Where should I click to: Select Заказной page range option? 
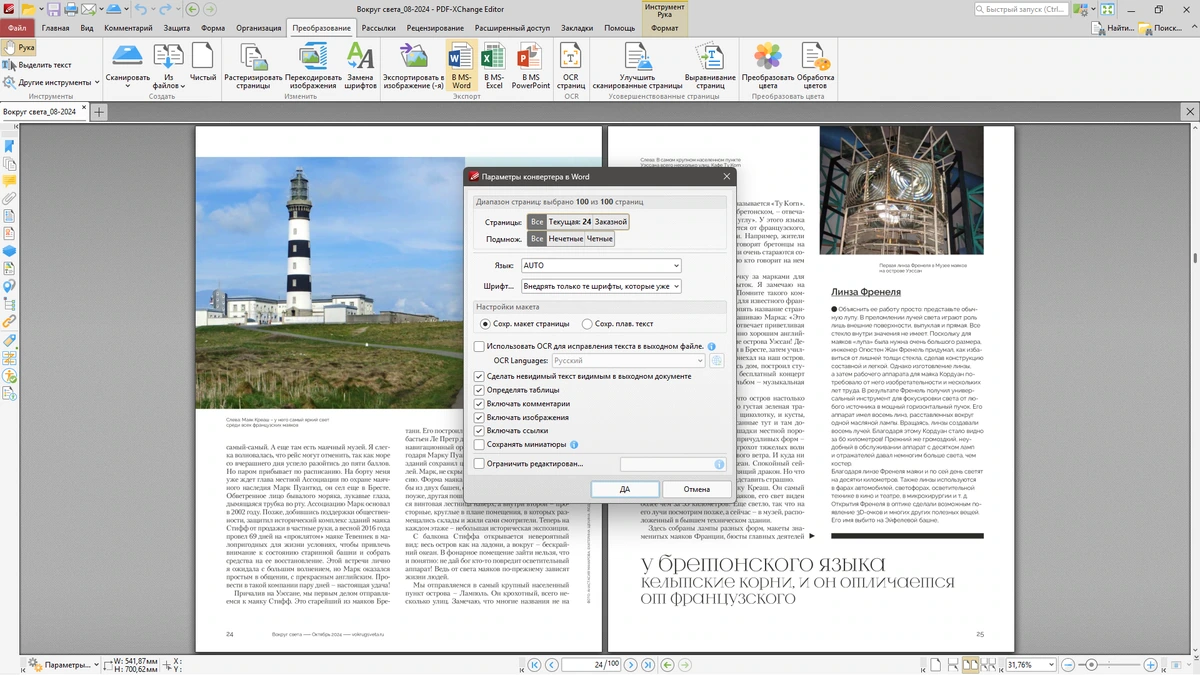point(611,222)
